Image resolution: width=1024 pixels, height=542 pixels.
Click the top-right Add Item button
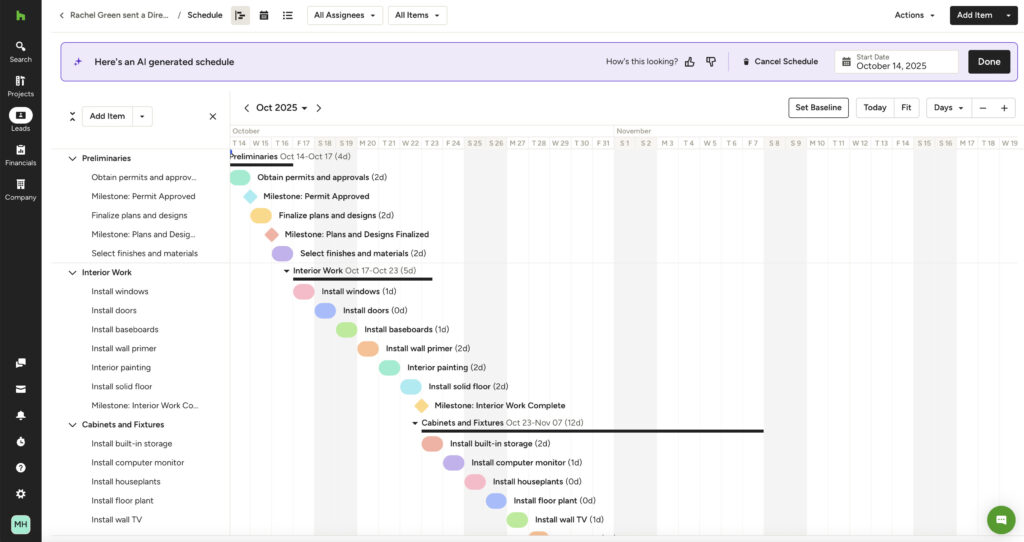(974, 15)
